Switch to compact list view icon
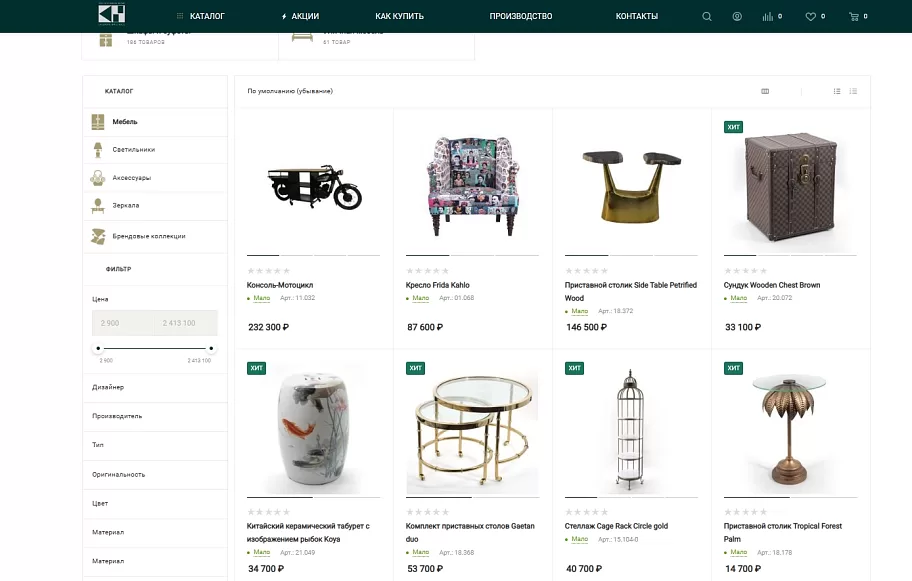 (853, 91)
